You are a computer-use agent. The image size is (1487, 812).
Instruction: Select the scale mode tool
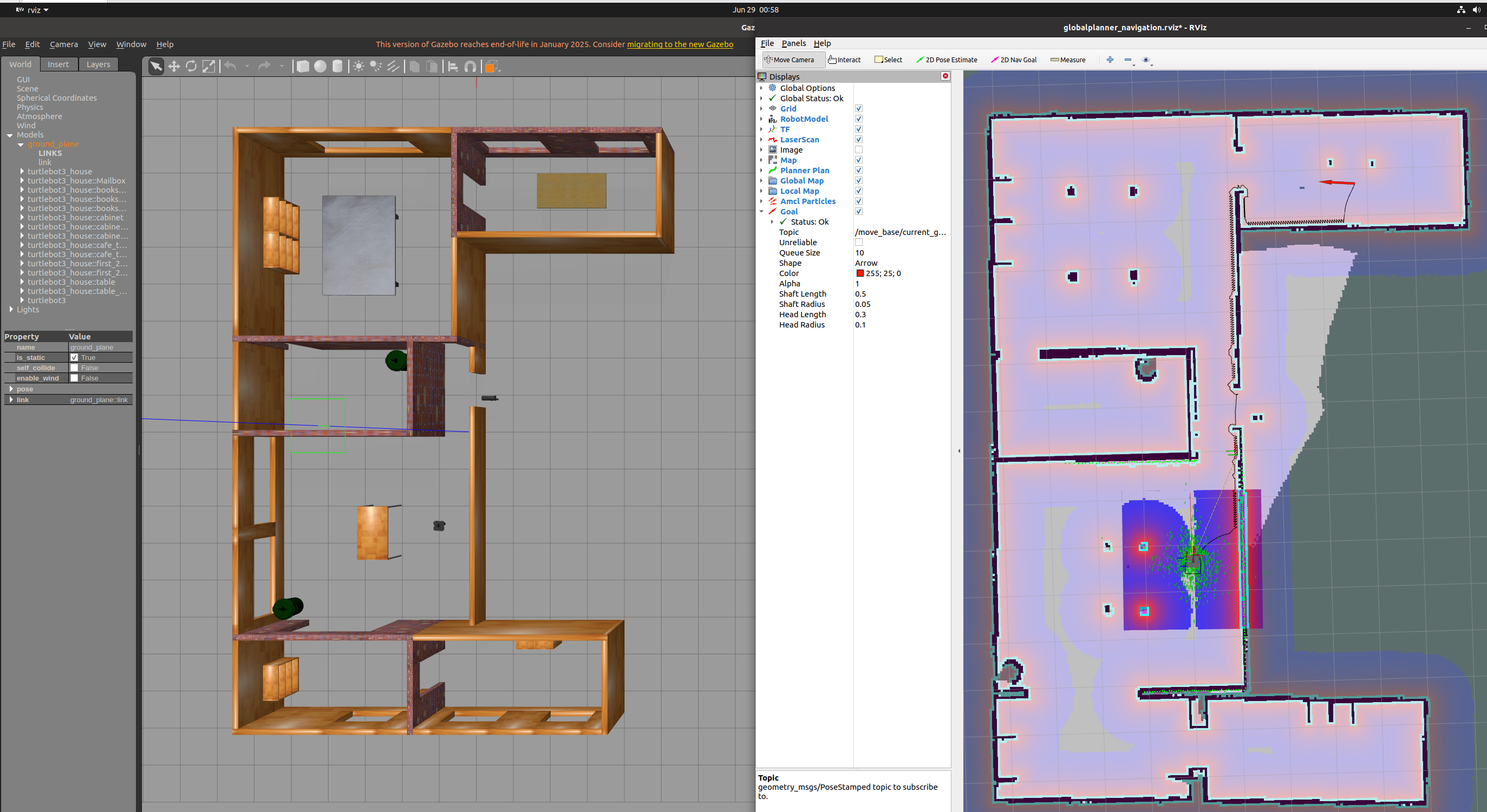click(x=209, y=67)
